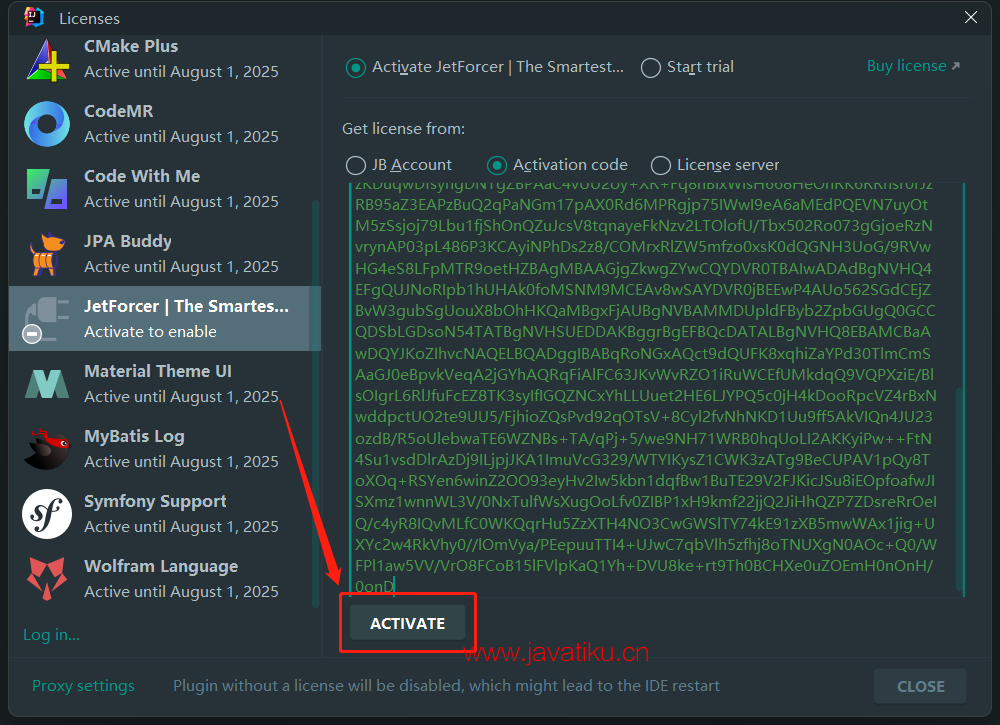Open the Buy license link

click(x=913, y=66)
